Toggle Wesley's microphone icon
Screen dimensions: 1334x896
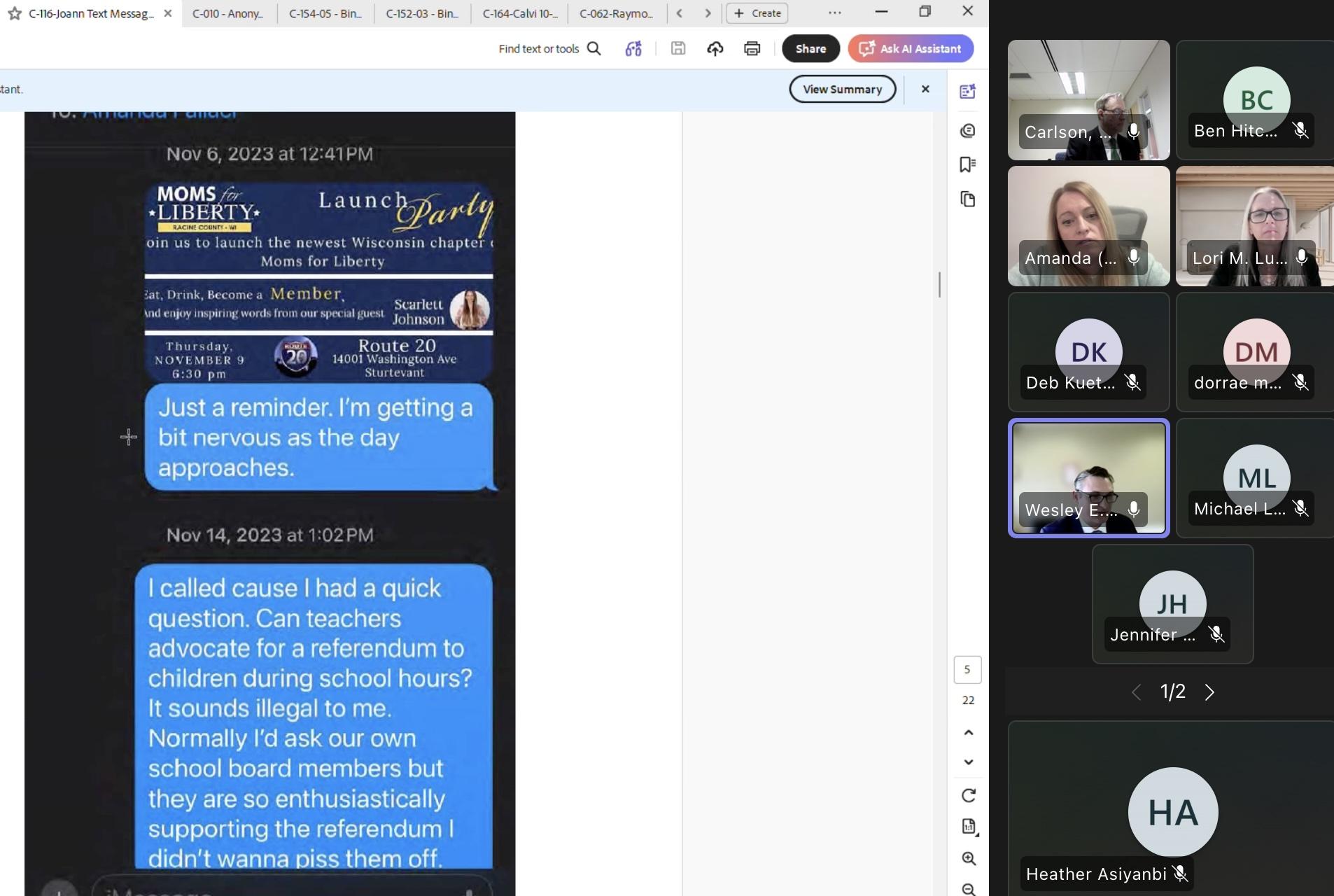pos(1133,510)
